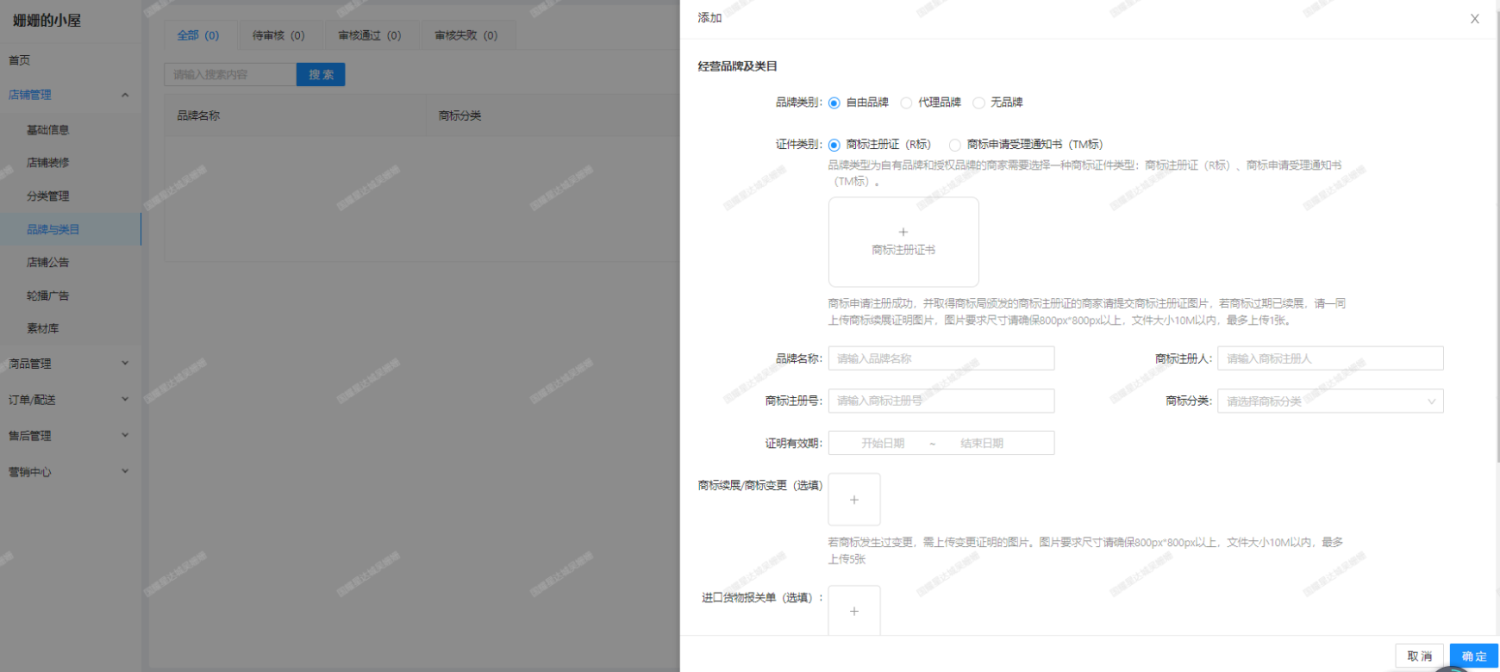The height and width of the screenshot is (672, 1500).
Task: Click 娜娜的小屋 store title
Action: [45, 21]
